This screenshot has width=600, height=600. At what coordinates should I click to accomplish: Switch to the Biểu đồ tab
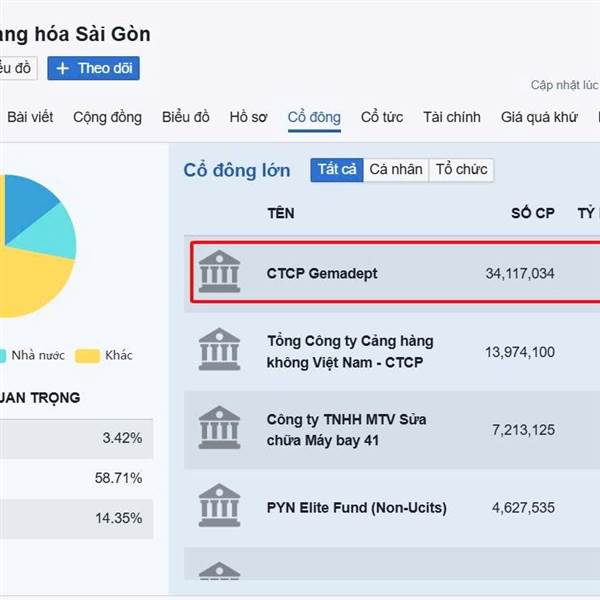(x=186, y=117)
